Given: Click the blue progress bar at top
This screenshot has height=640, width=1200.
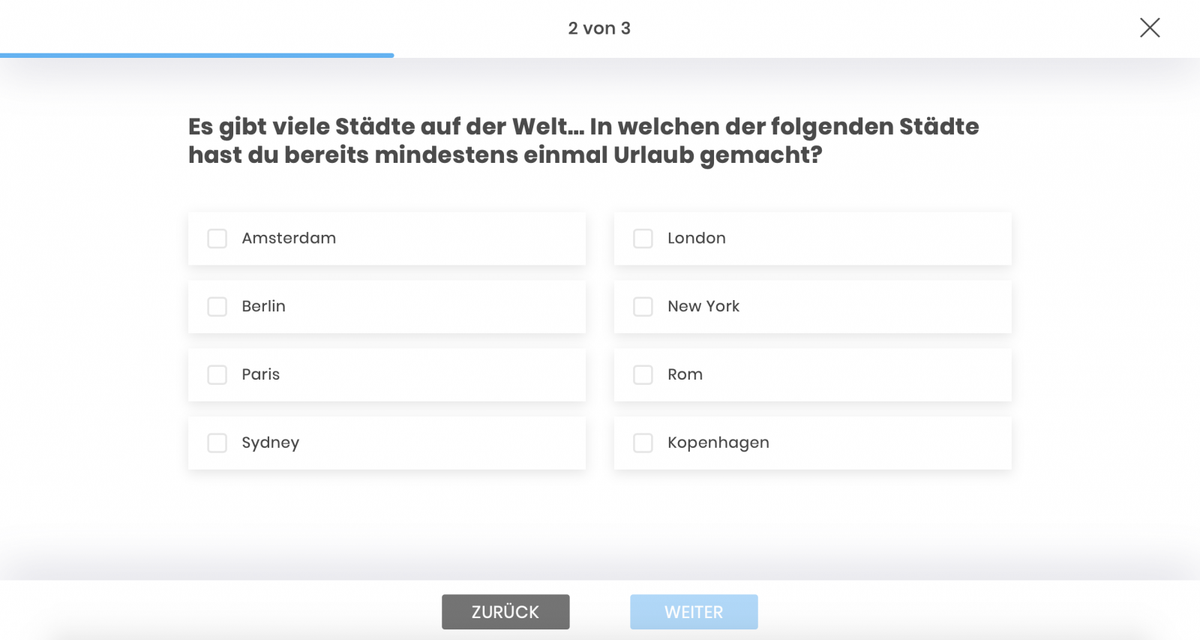Looking at the screenshot, I should pyautogui.click(x=197, y=55).
